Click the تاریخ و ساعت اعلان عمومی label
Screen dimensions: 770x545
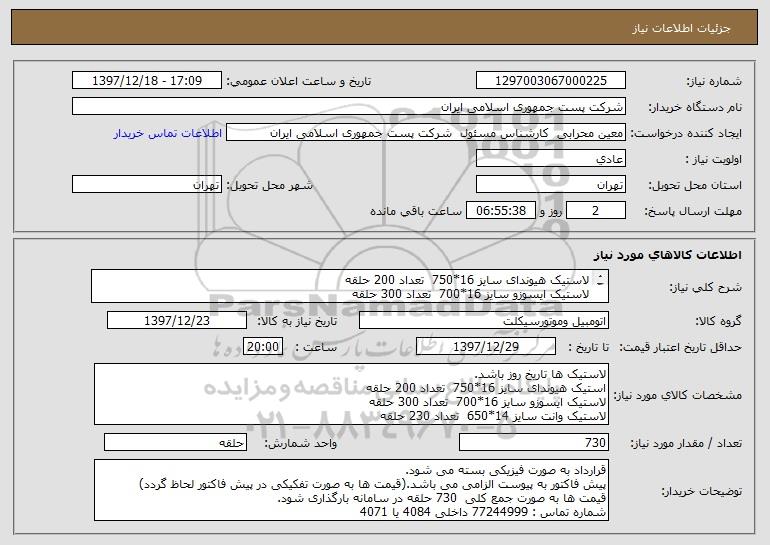(299, 82)
